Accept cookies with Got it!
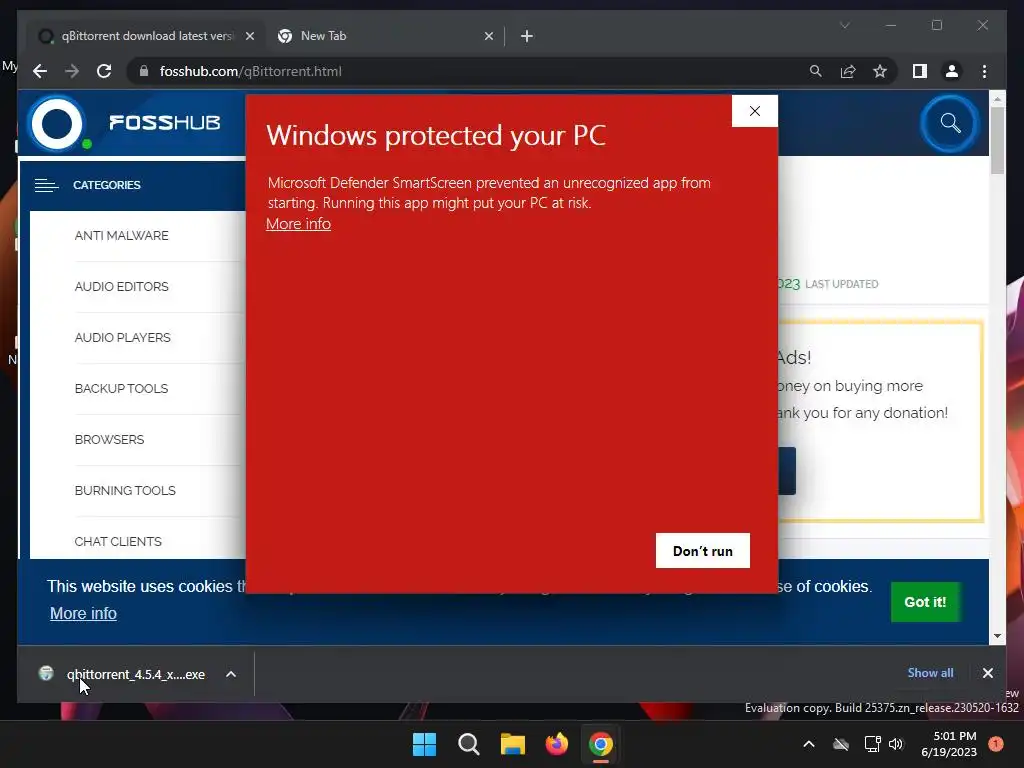 tap(925, 602)
